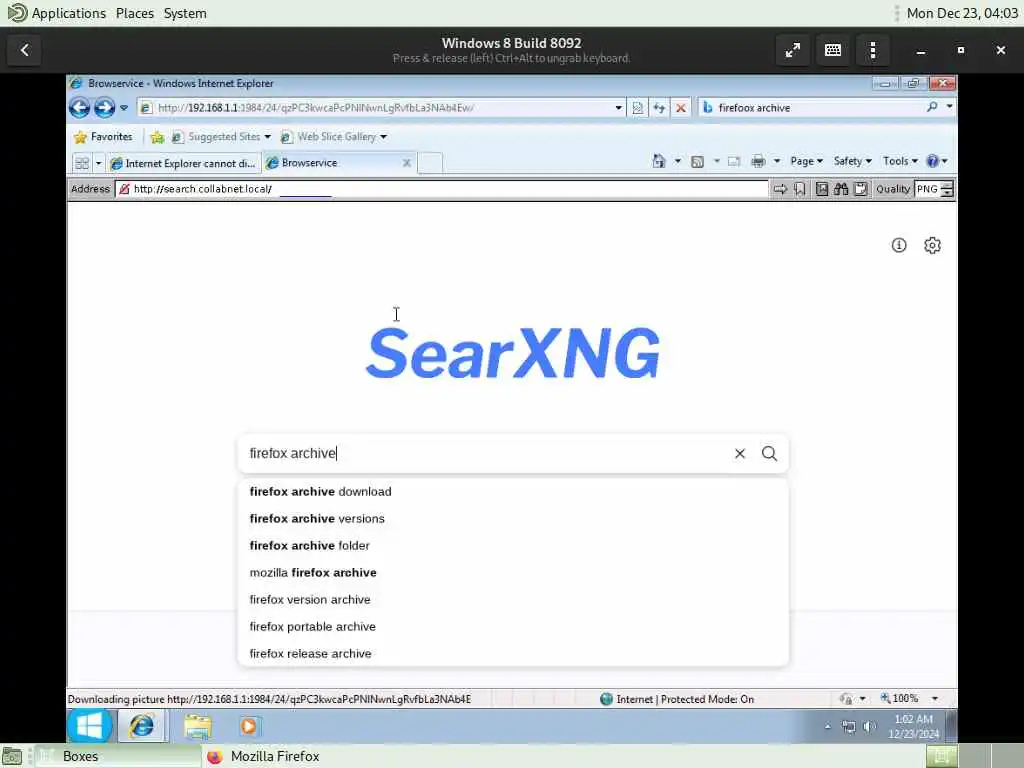The image size is (1024, 768).
Task: Open recent pages dropdown next to forward button
Action: [124, 108]
